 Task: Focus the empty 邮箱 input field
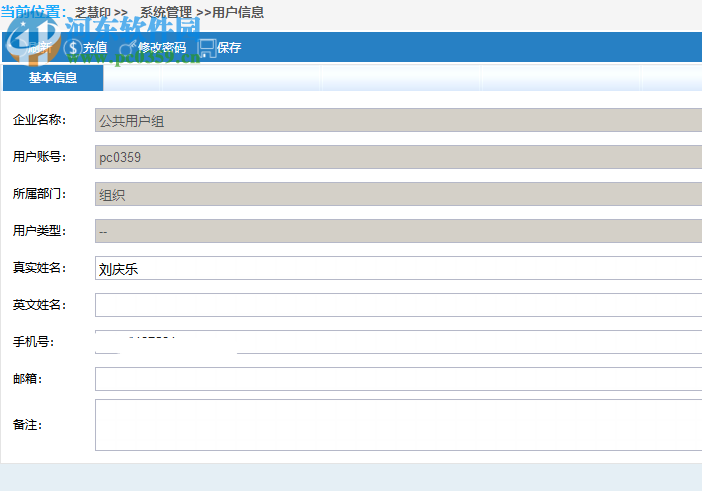click(x=398, y=379)
